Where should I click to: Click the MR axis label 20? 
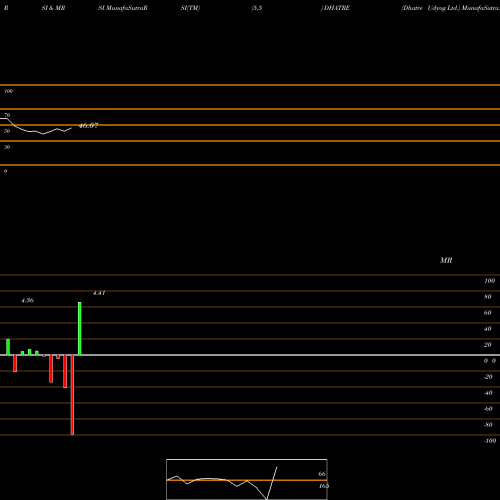[x=488, y=345]
